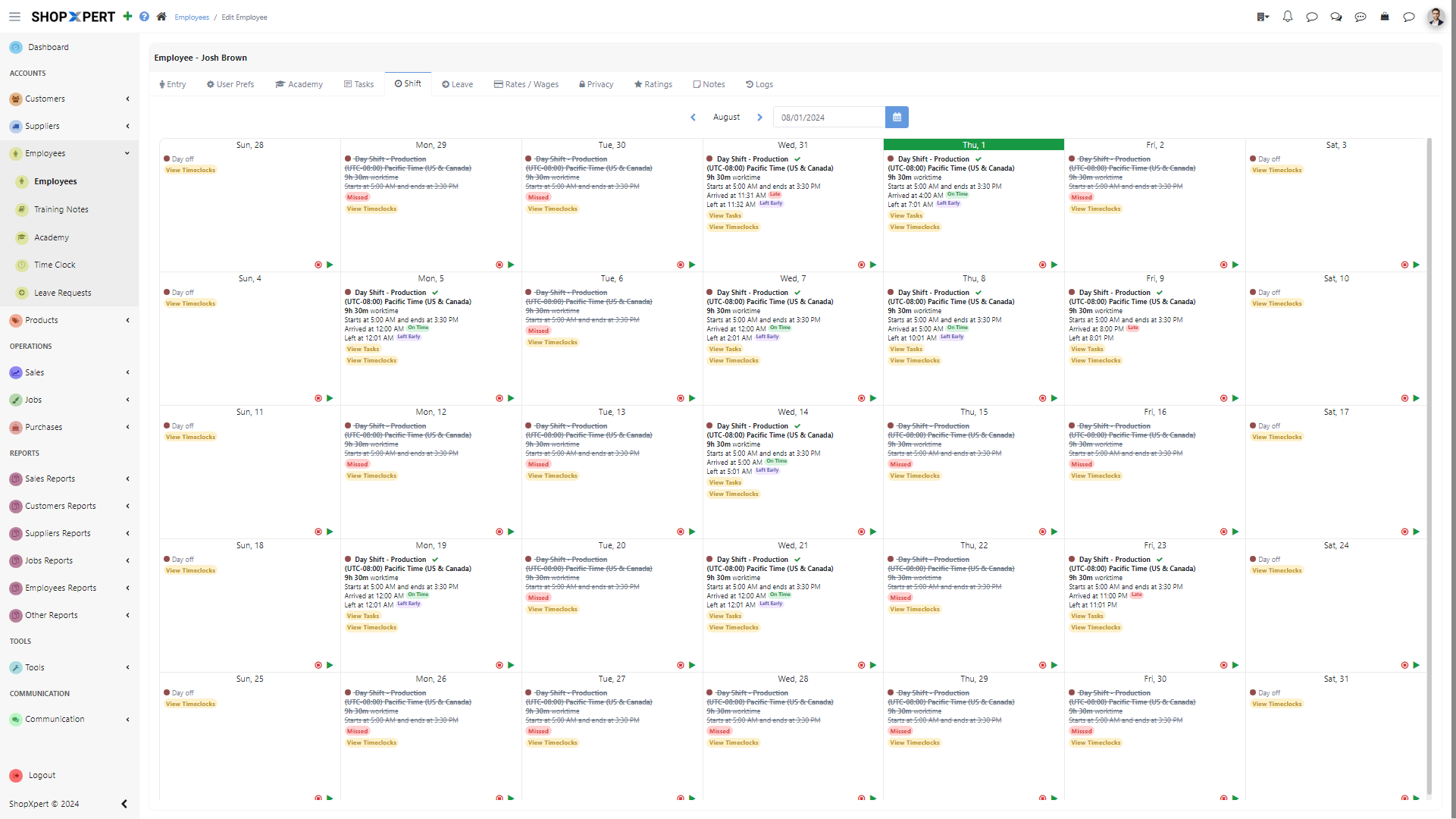Select the Time Clock item in the sidebar
Screen dimensions: 1456x819
point(55,265)
